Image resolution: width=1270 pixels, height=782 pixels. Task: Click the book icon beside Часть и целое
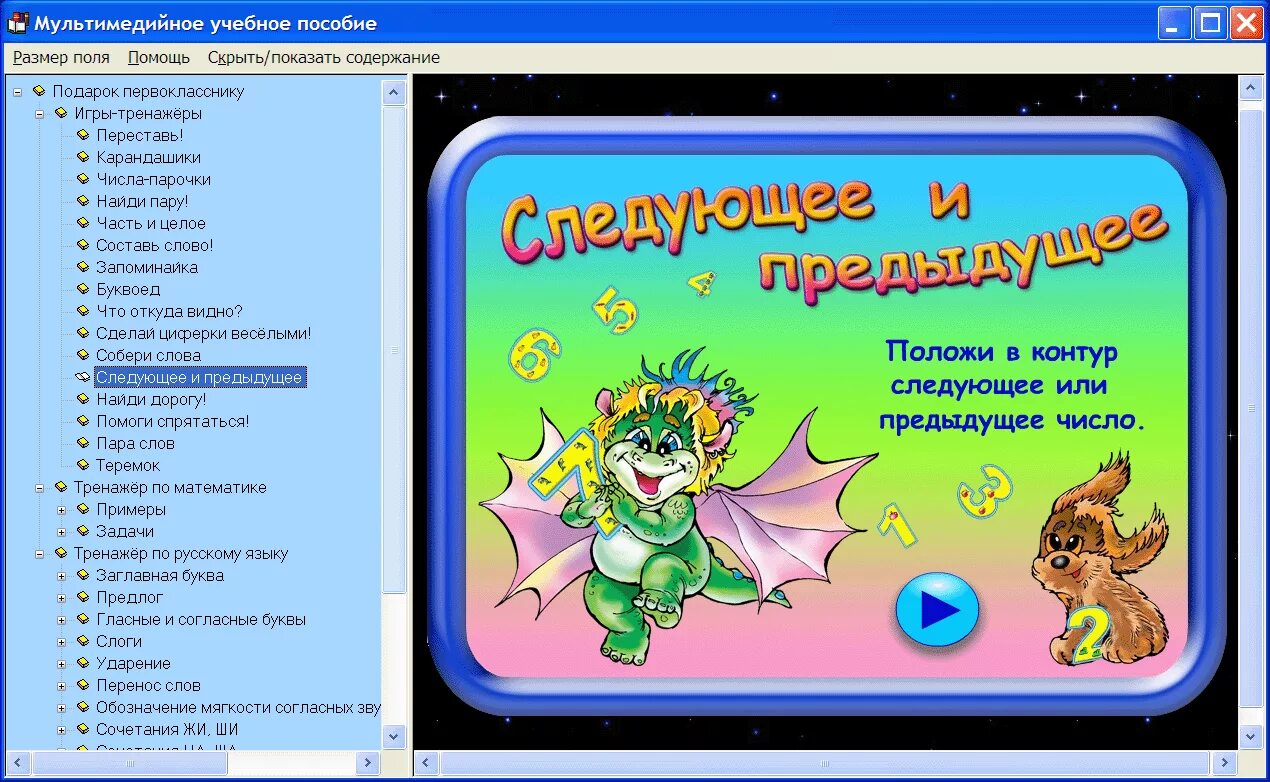83,223
